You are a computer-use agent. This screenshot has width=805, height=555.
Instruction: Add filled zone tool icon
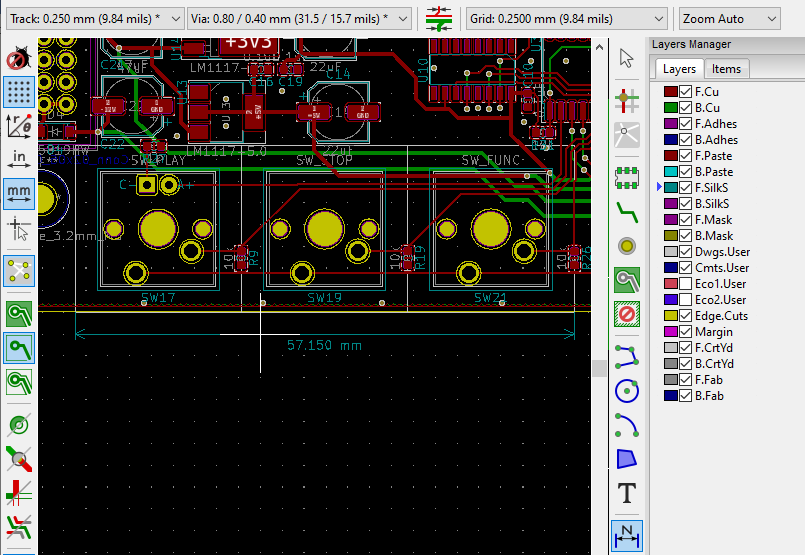627,280
